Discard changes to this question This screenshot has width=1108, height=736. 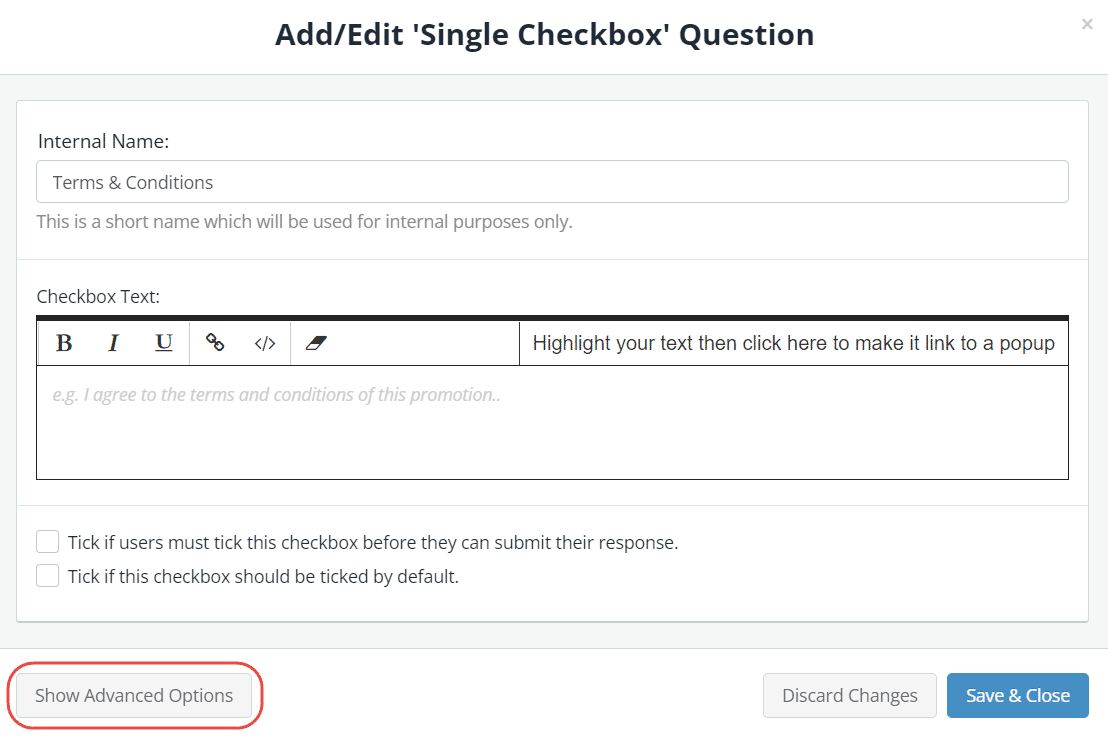click(x=849, y=695)
